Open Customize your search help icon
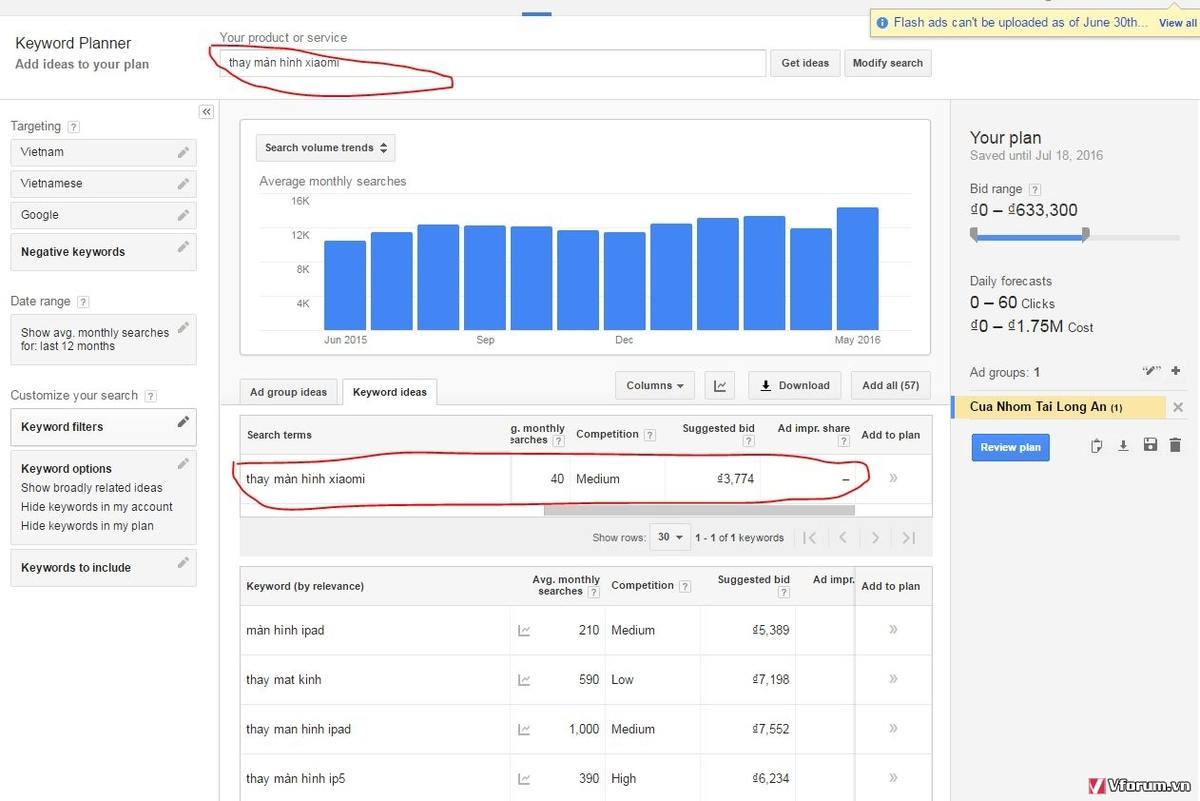Viewport: 1200px width, 801px height. click(x=150, y=396)
